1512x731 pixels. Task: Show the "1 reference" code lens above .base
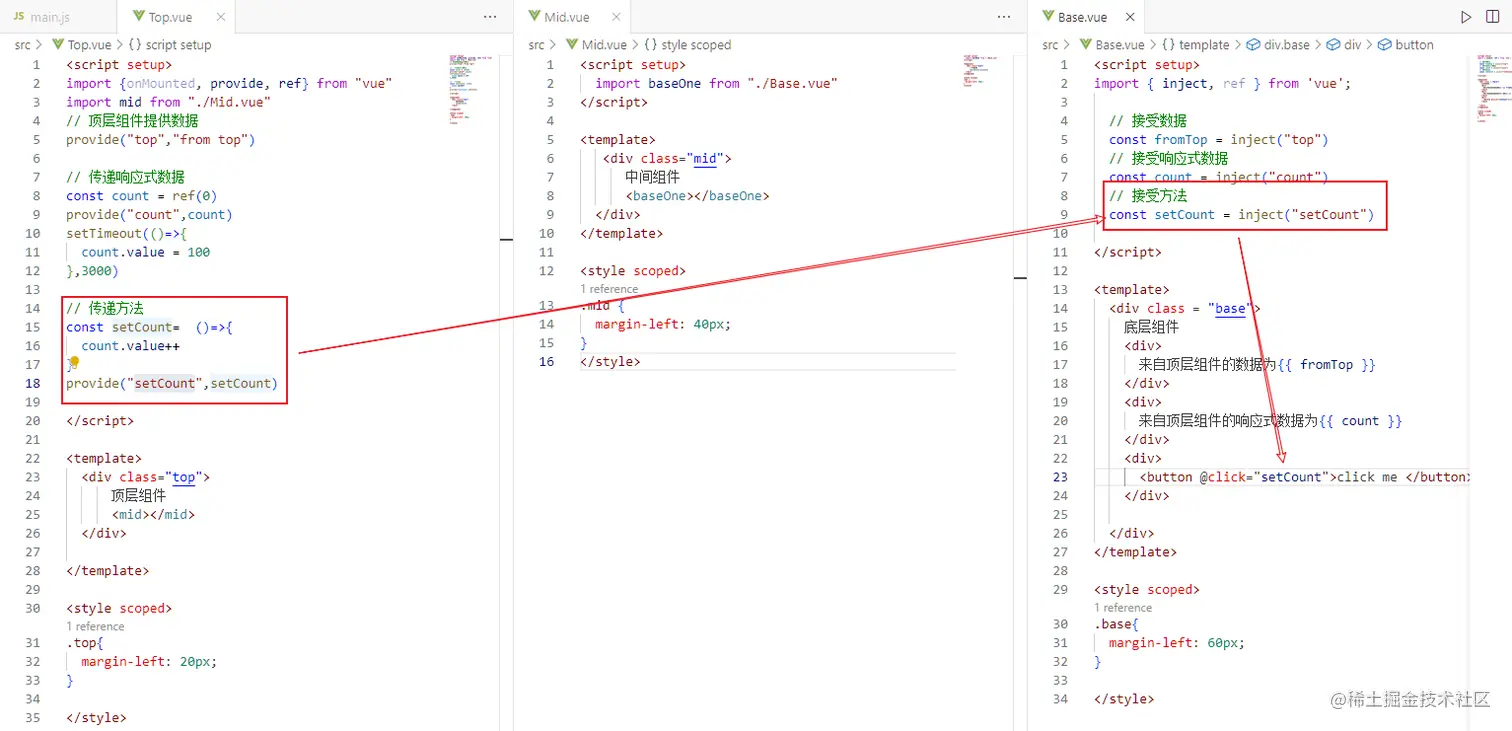pos(1123,608)
